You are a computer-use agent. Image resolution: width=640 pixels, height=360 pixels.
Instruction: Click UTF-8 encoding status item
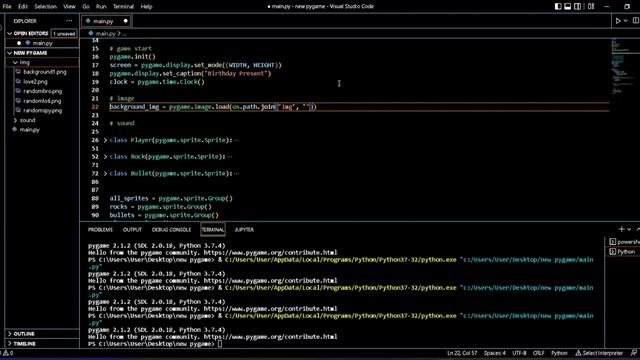(x=519, y=353)
